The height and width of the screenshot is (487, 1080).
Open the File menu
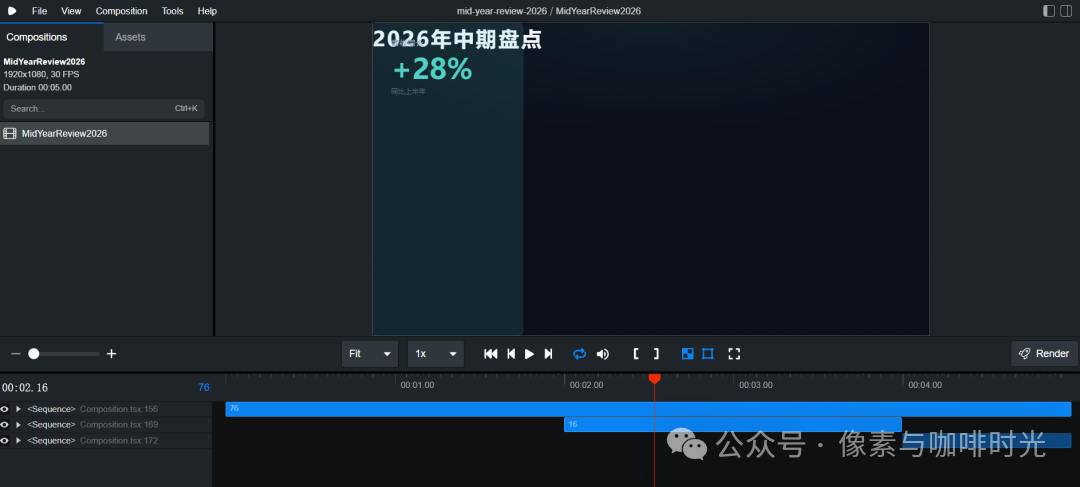(x=39, y=11)
